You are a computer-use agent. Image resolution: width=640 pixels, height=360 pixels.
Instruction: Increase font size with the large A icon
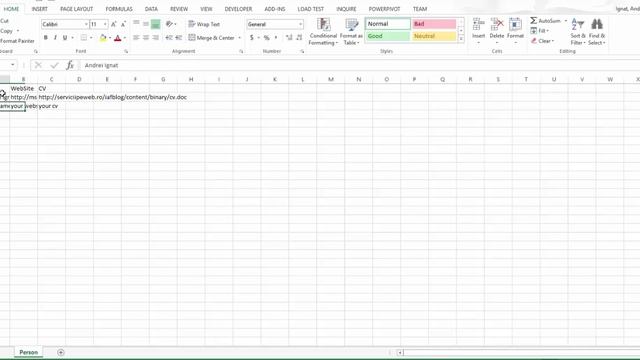click(x=113, y=24)
